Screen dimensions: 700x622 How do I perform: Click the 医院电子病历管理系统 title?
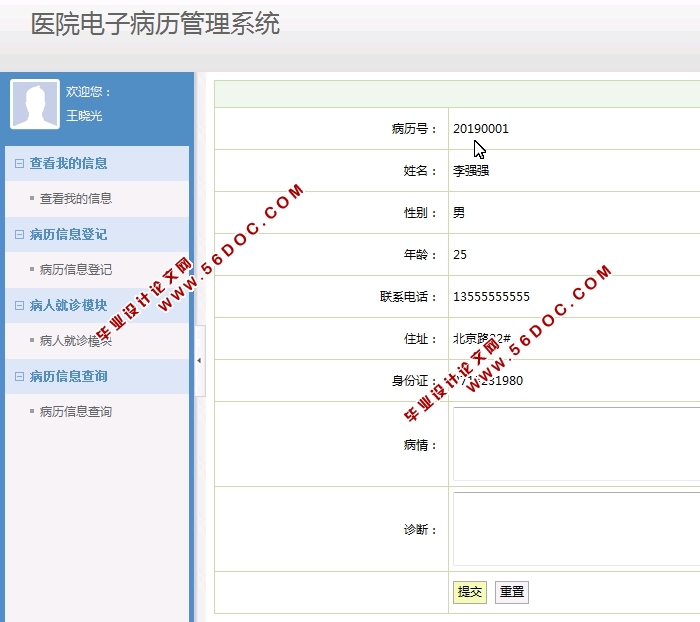pyautogui.click(x=155, y=24)
